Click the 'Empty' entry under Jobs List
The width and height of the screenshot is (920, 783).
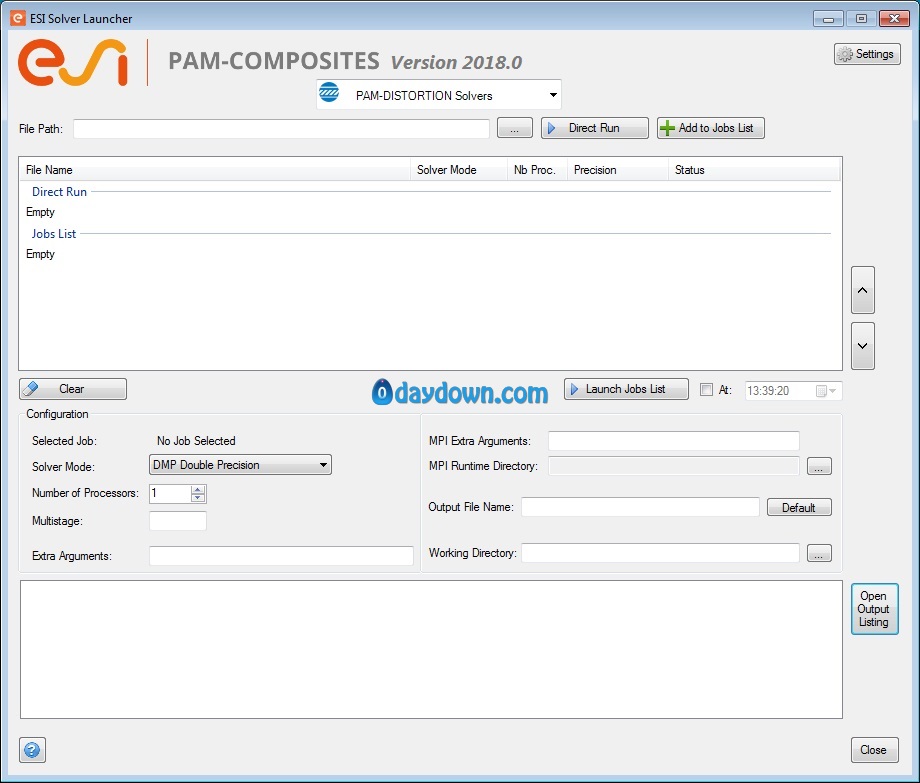(40, 255)
